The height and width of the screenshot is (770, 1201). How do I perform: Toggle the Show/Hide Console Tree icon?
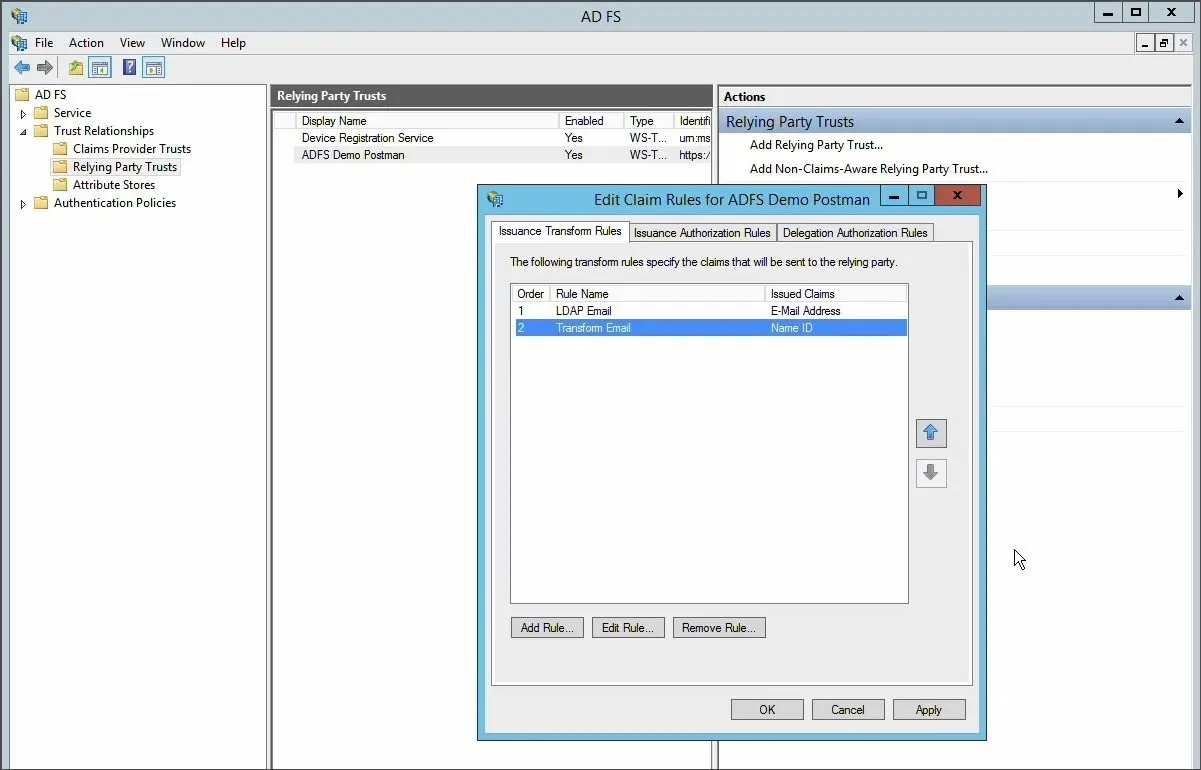tap(100, 68)
